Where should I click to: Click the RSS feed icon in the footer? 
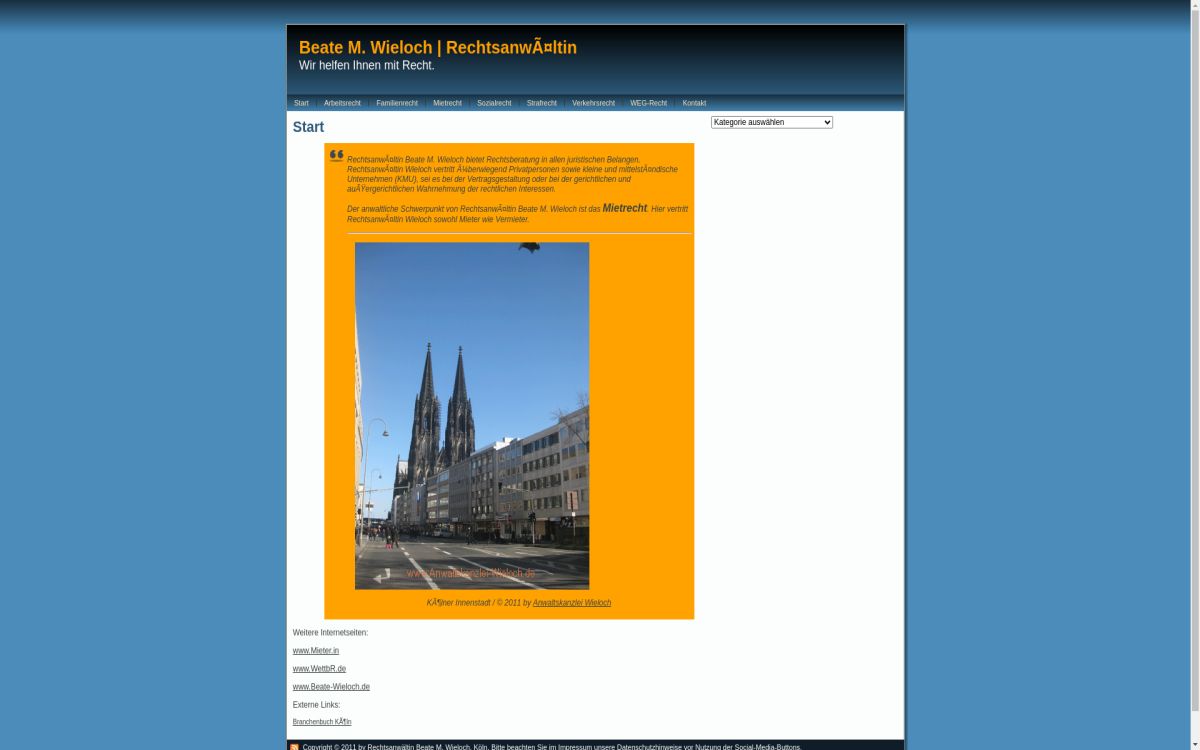click(294, 747)
